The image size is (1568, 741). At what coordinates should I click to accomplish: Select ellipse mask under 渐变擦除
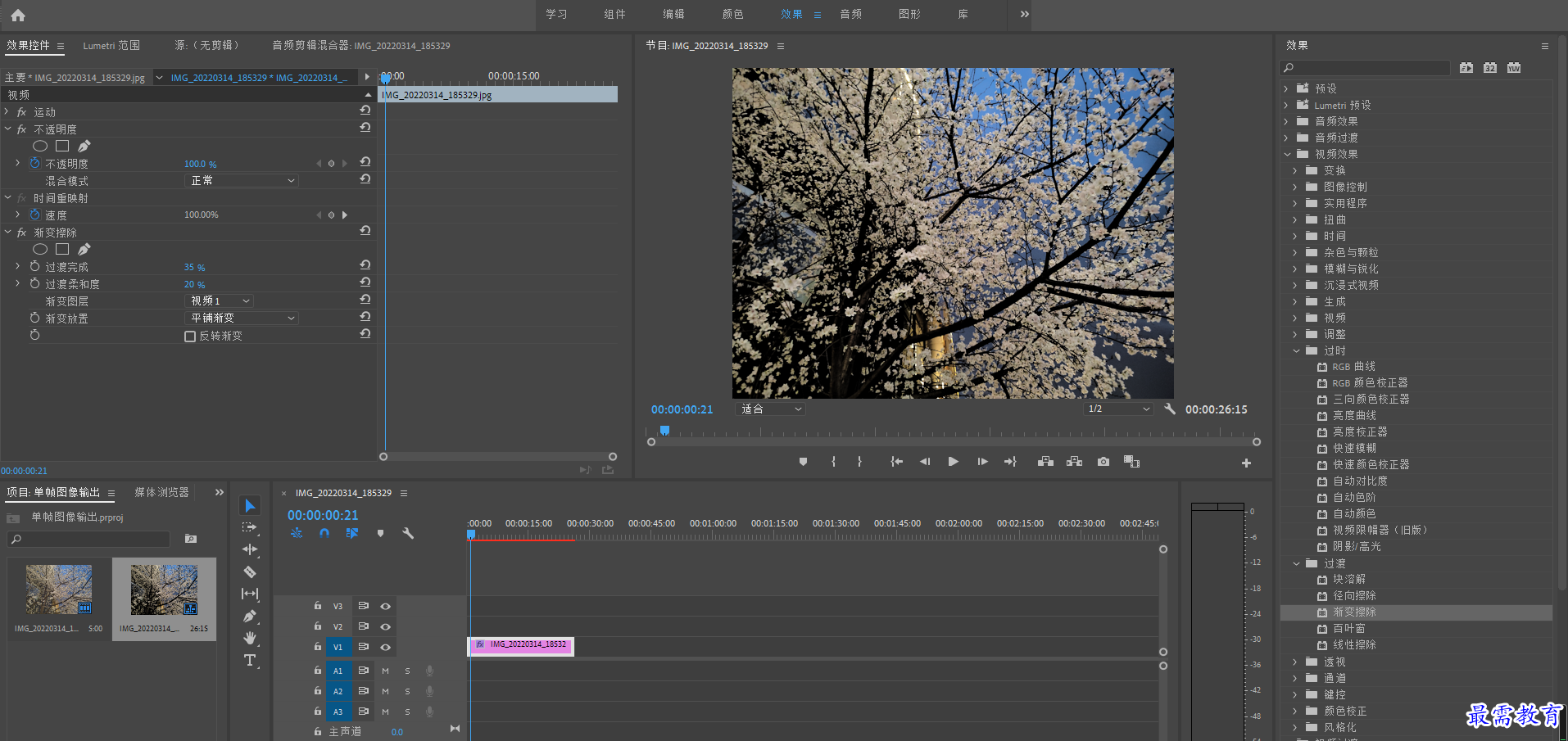39,249
